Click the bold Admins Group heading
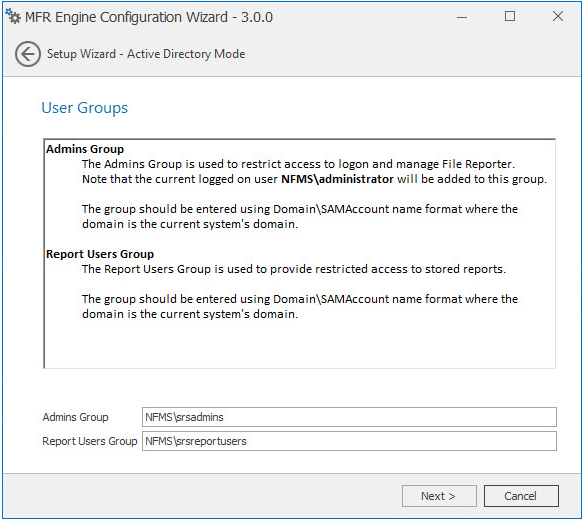 [85, 149]
